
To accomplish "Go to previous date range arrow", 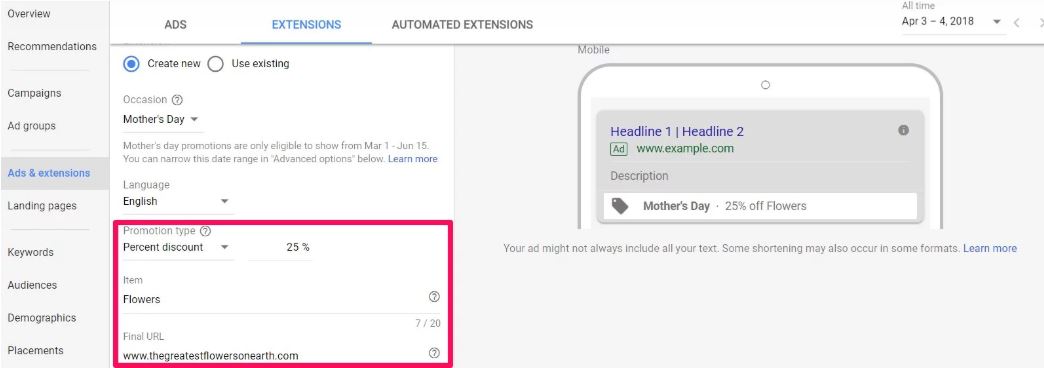I will (1017, 23).
